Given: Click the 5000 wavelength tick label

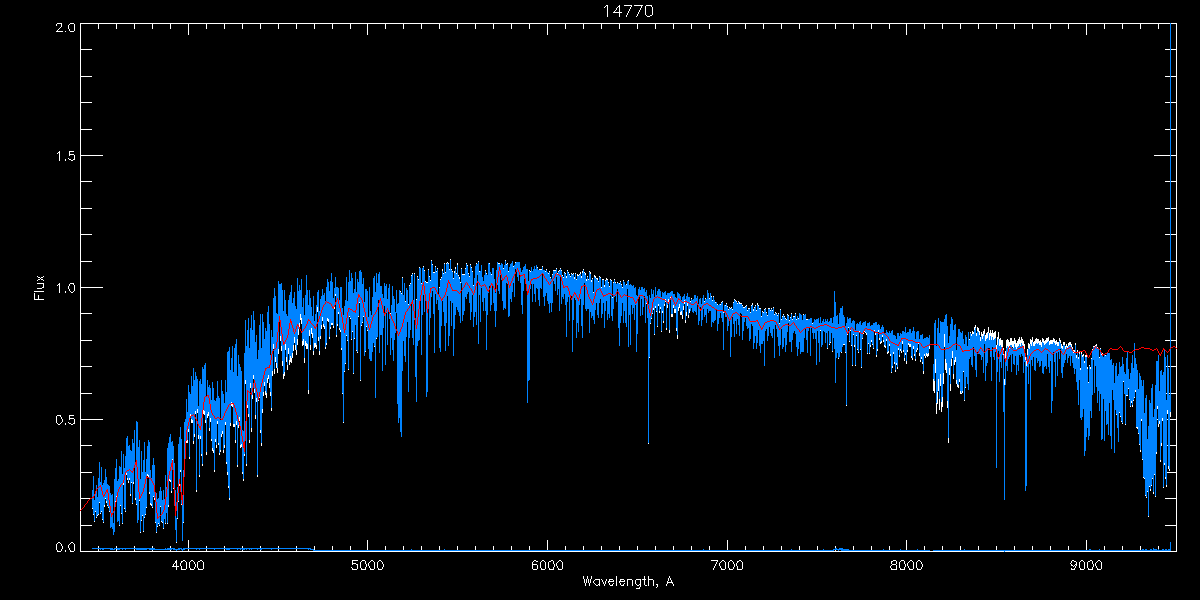Looking at the screenshot, I should 368,565.
